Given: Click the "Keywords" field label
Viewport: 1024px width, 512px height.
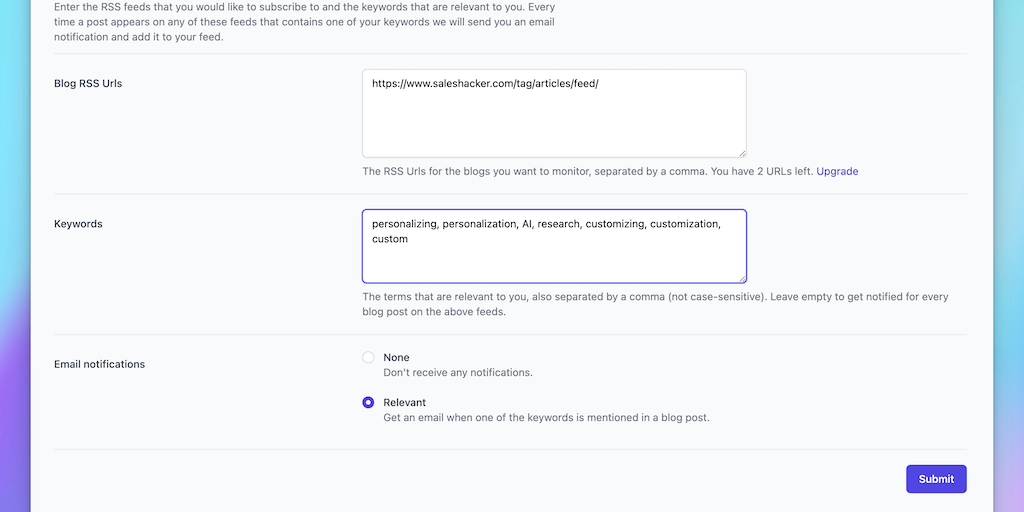Looking at the screenshot, I should pos(78,224).
